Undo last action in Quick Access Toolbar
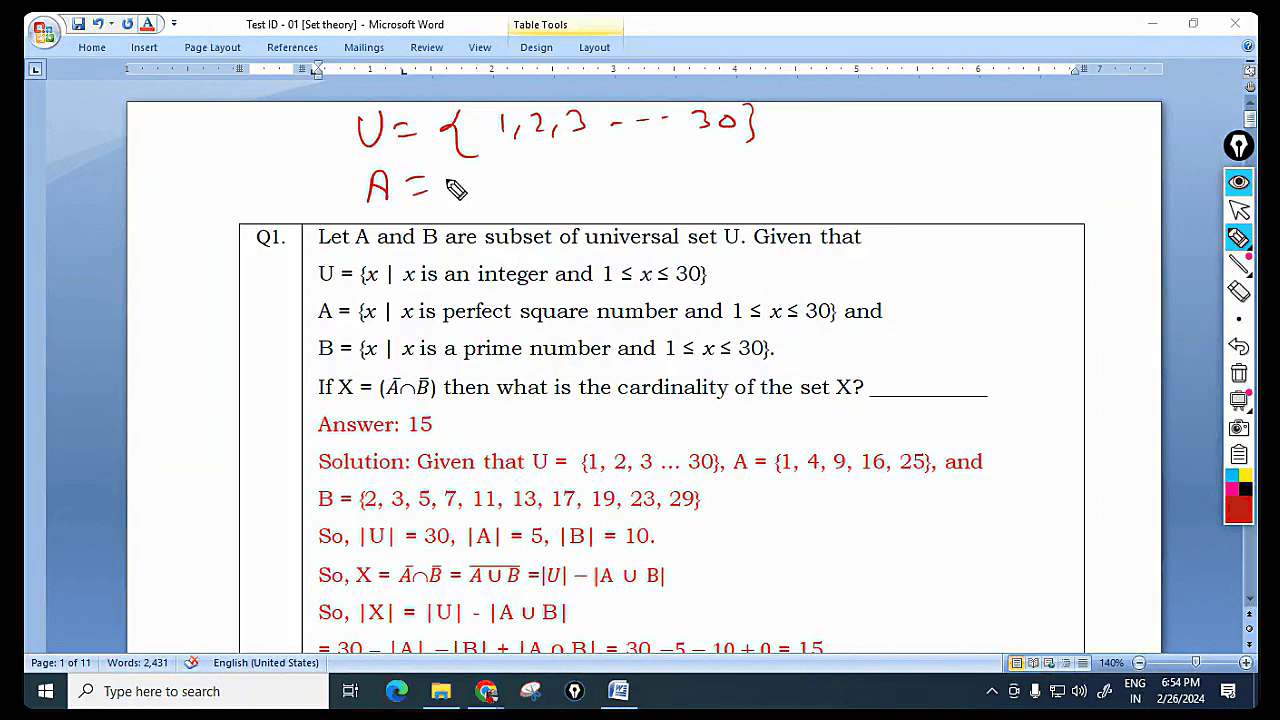 [x=97, y=24]
